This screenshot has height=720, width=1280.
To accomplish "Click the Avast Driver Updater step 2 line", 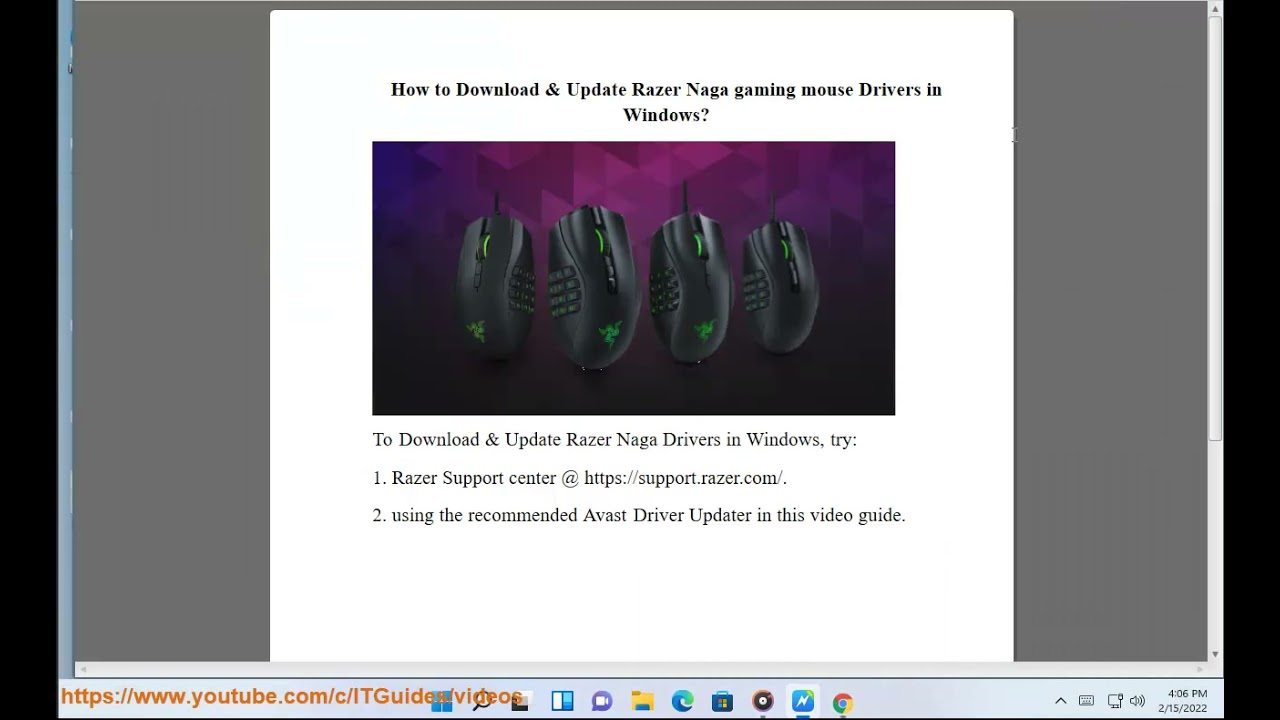I will point(638,516).
